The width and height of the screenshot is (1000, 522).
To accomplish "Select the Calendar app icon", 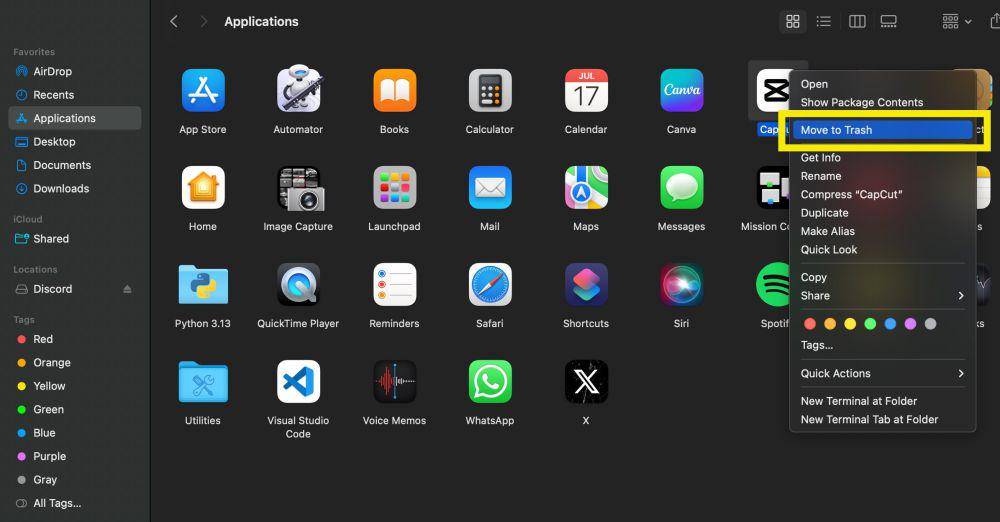I will (x=585, y=91).
